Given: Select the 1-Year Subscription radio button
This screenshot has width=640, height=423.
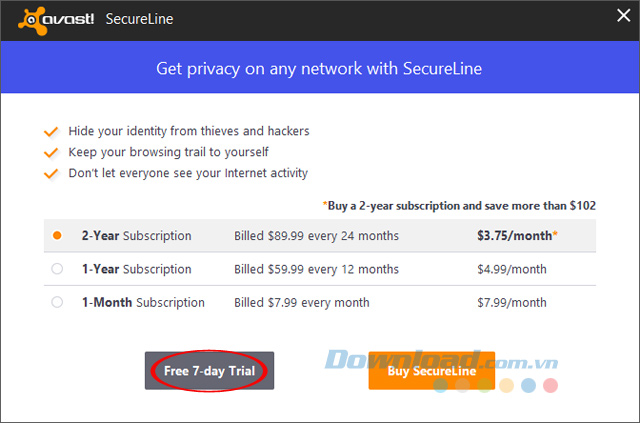Looking at the screenshot, I should coord(57,269).
